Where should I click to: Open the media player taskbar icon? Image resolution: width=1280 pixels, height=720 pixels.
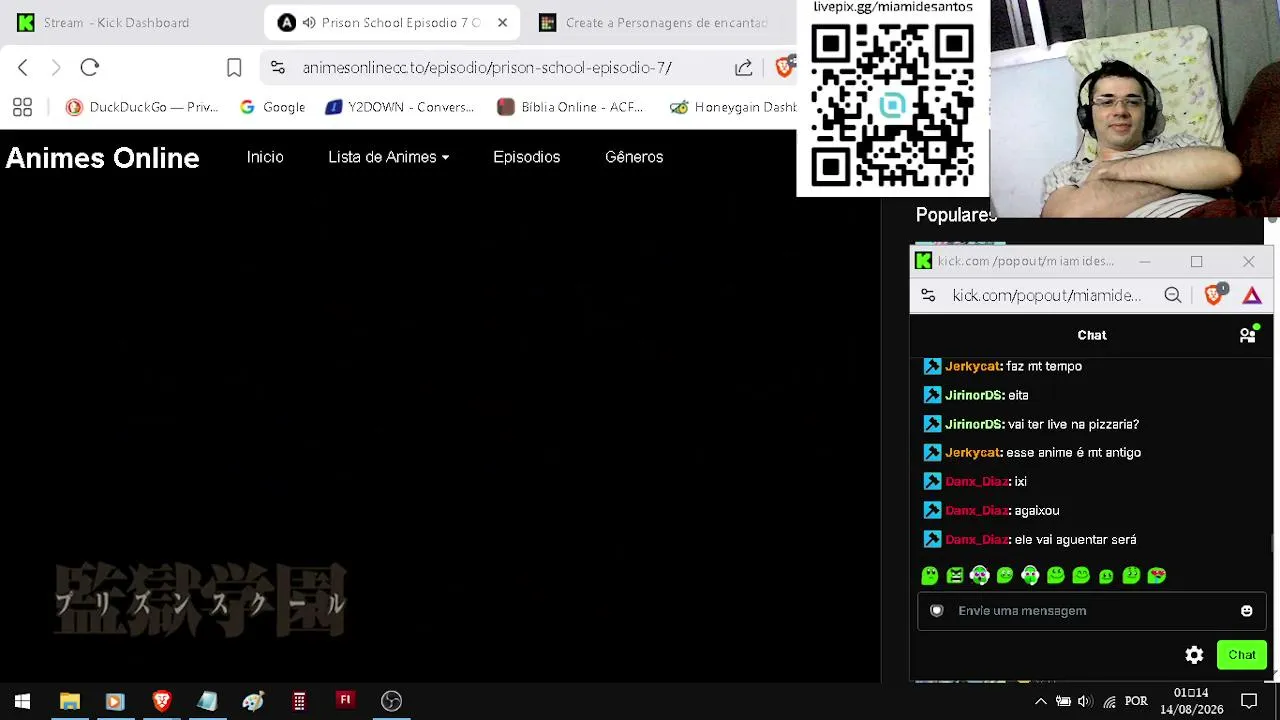coord(114,701)
